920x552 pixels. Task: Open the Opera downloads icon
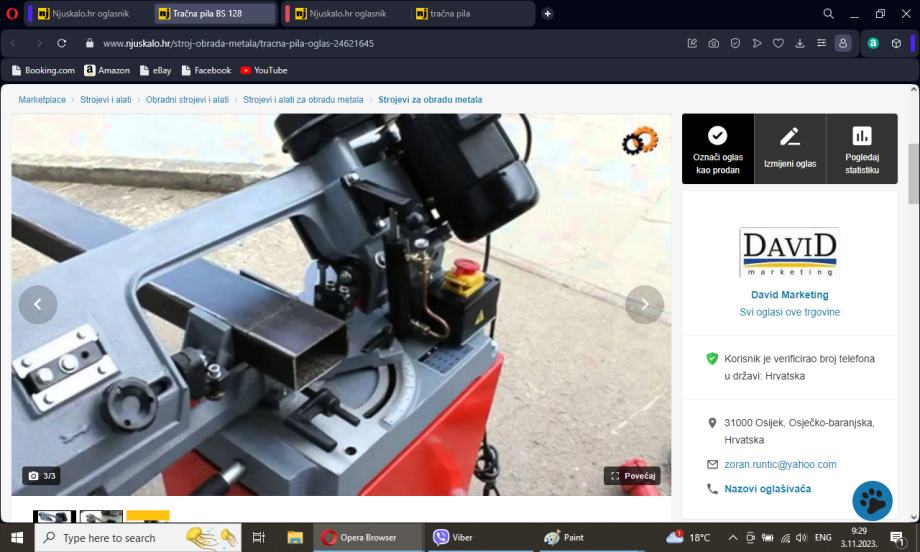[800, 44]
